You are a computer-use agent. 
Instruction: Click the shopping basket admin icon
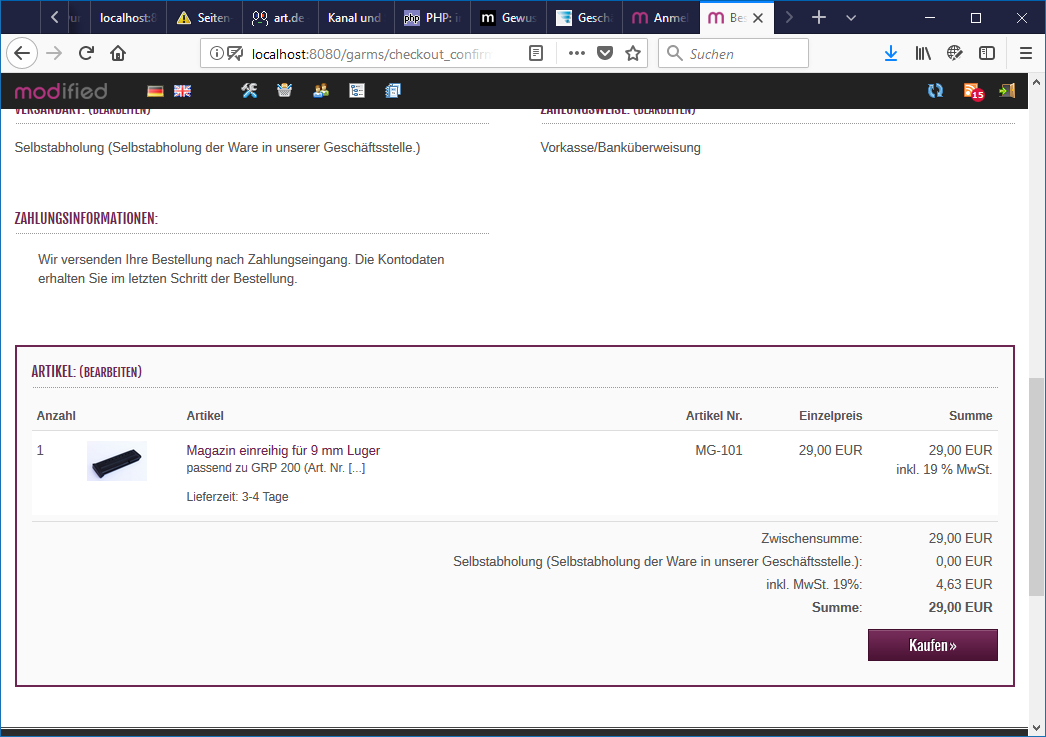(285, 91)
